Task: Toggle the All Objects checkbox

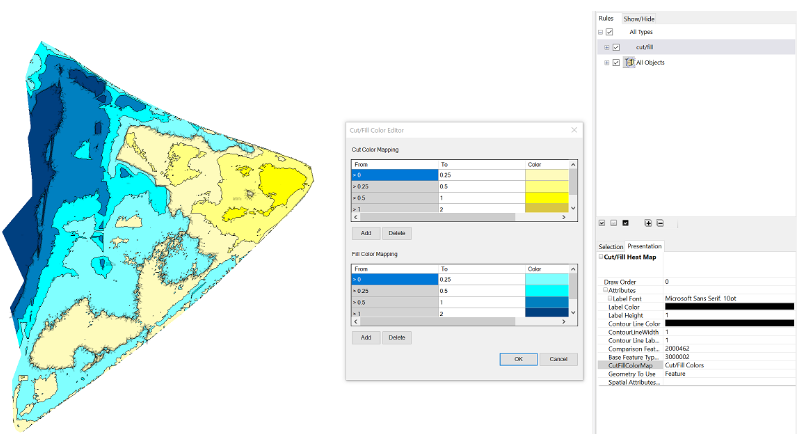Action: click(x=616, y=62)
